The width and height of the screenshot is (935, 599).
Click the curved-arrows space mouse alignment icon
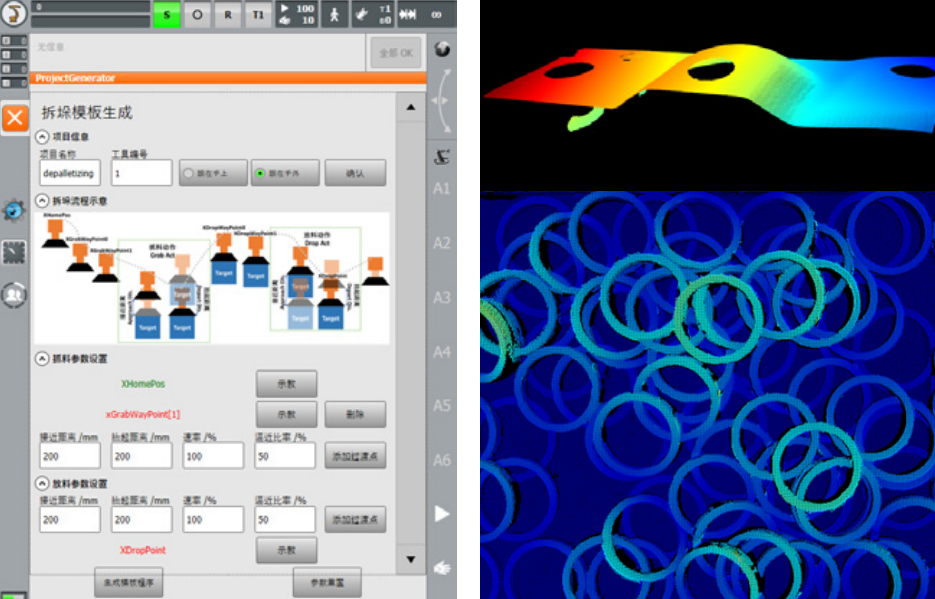(x=442, y=100)
